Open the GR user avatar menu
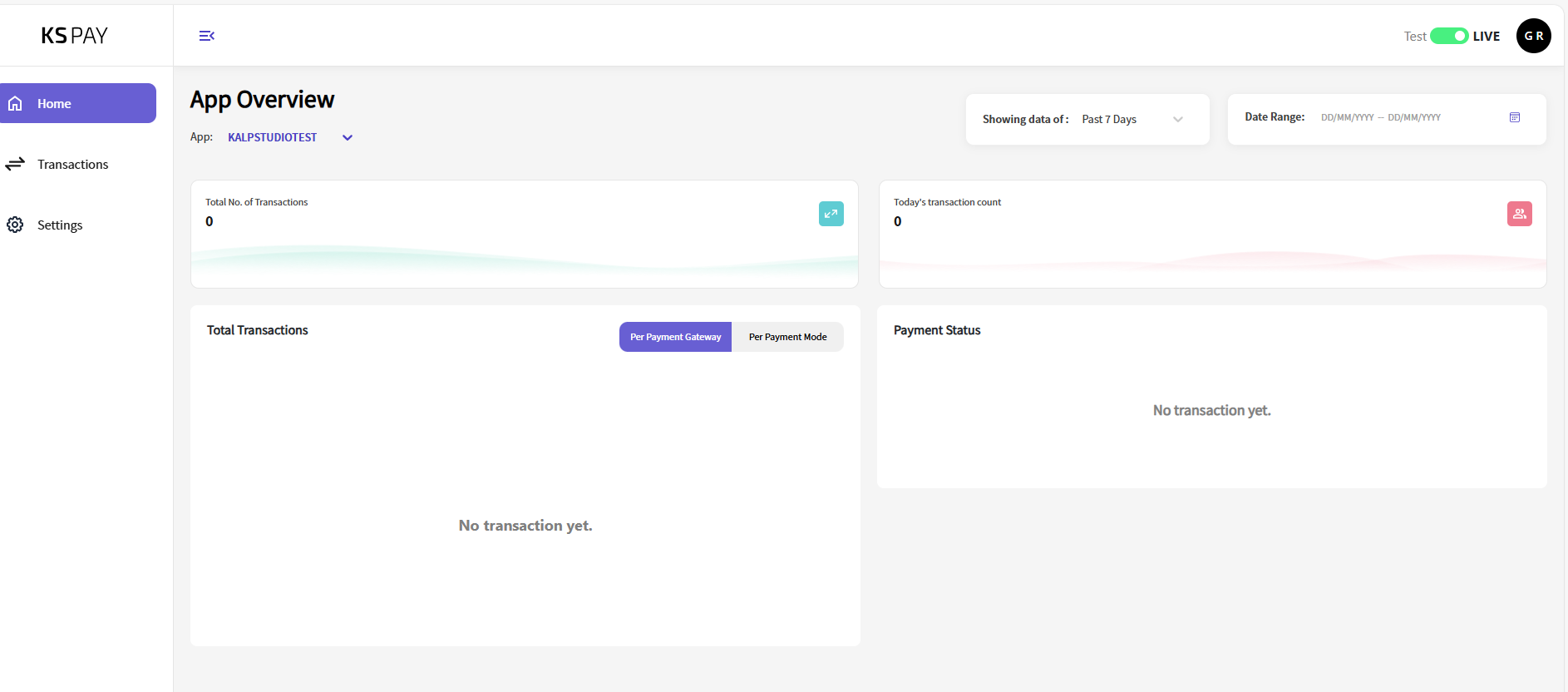This screenshot has width=1568, height=692. click(x=1533, y=36)
